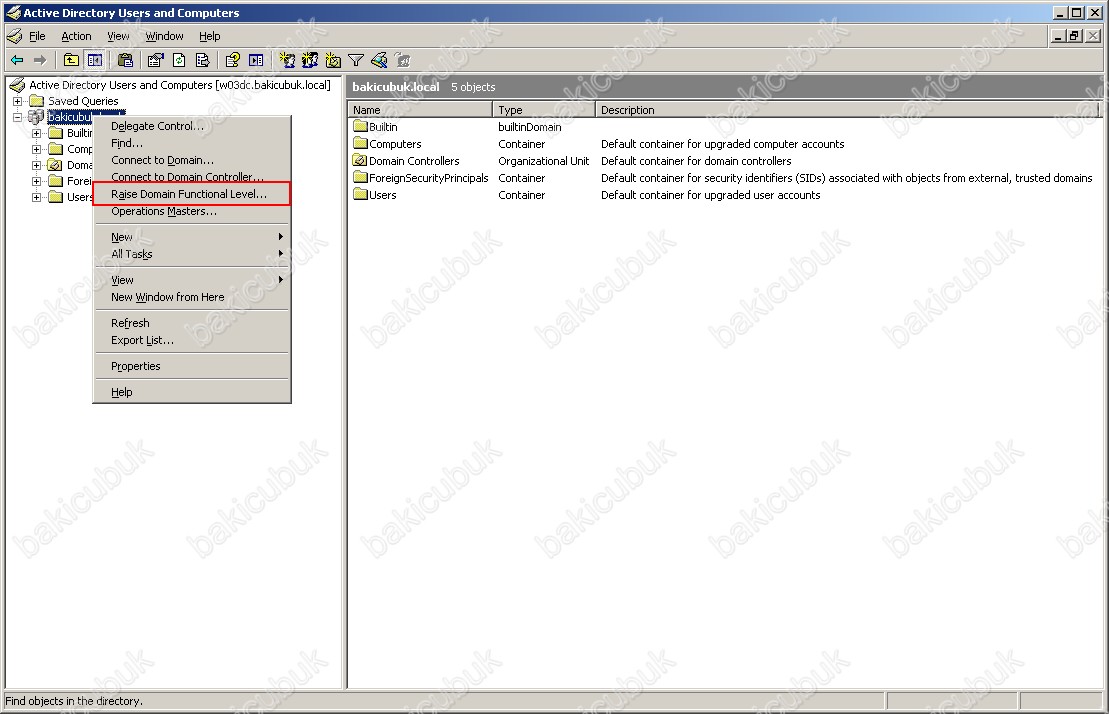
Task: Open the View submenu in the context menu
Action: pyautogui.click(x=192, y=280)
